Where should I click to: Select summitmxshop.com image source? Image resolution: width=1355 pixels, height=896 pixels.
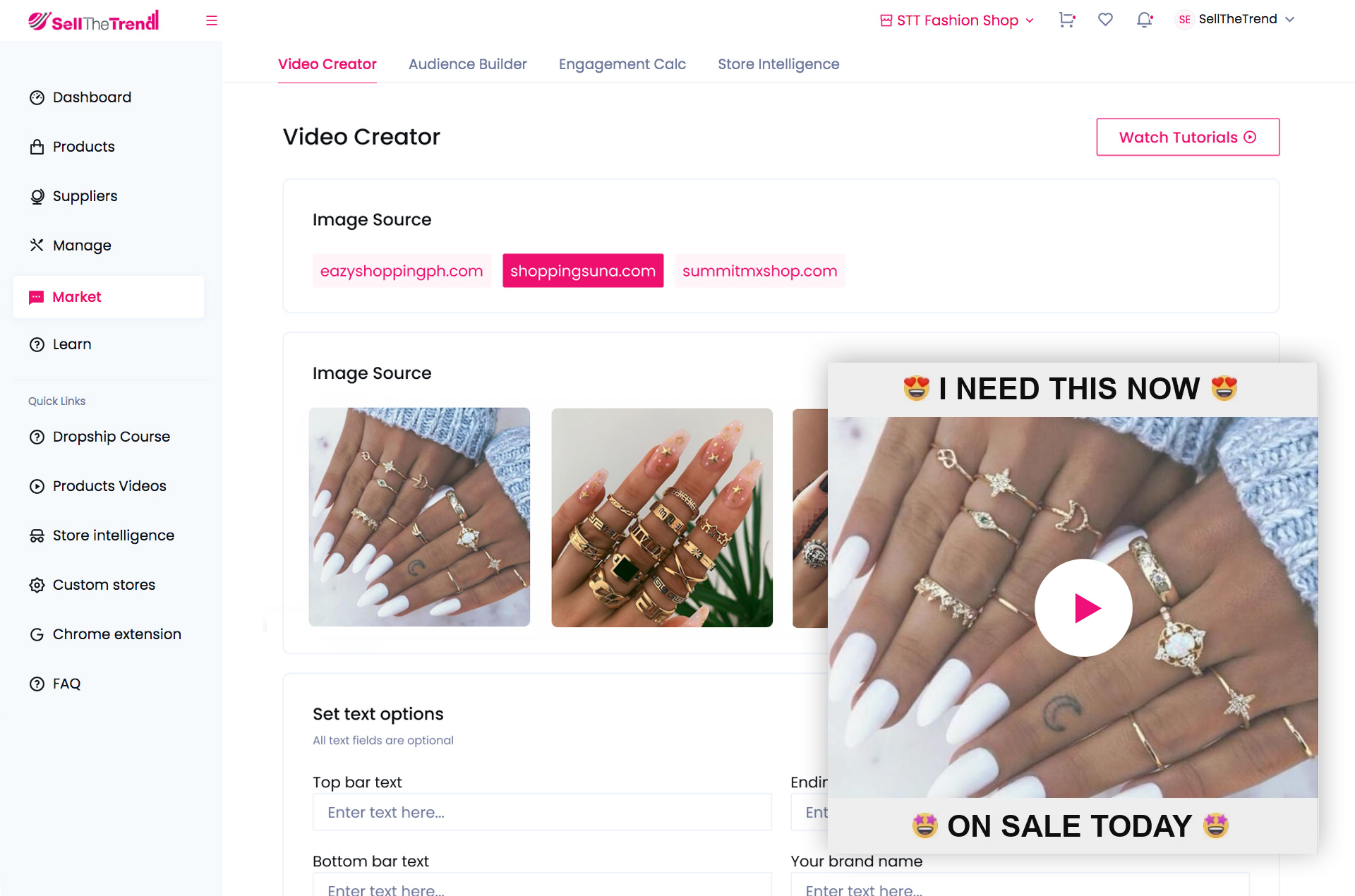[x=759, y=271]
